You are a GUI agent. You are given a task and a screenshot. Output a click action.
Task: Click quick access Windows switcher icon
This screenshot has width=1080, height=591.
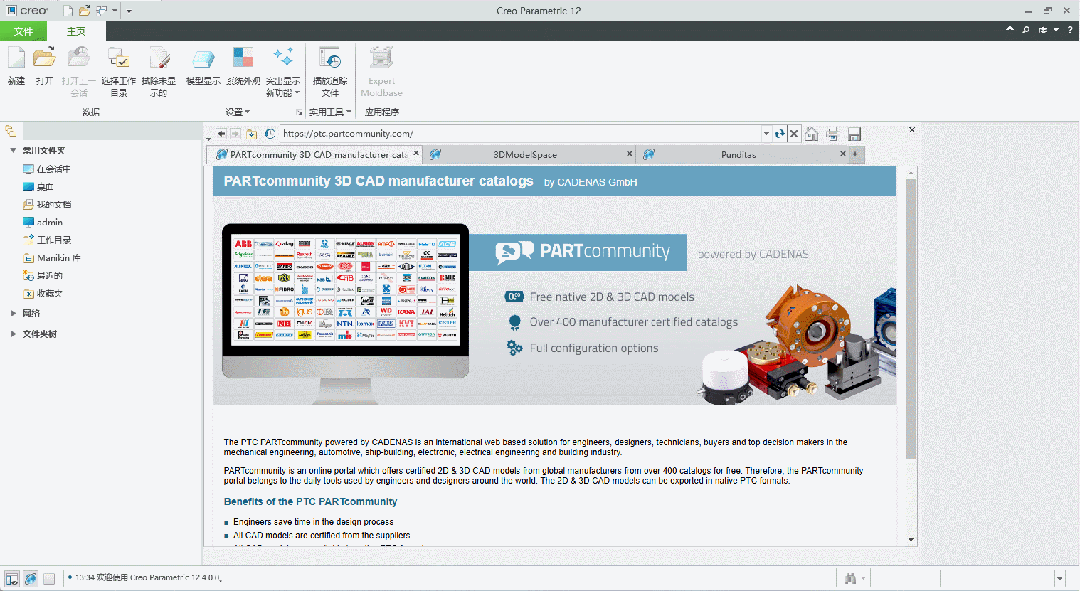pos(101,10)
